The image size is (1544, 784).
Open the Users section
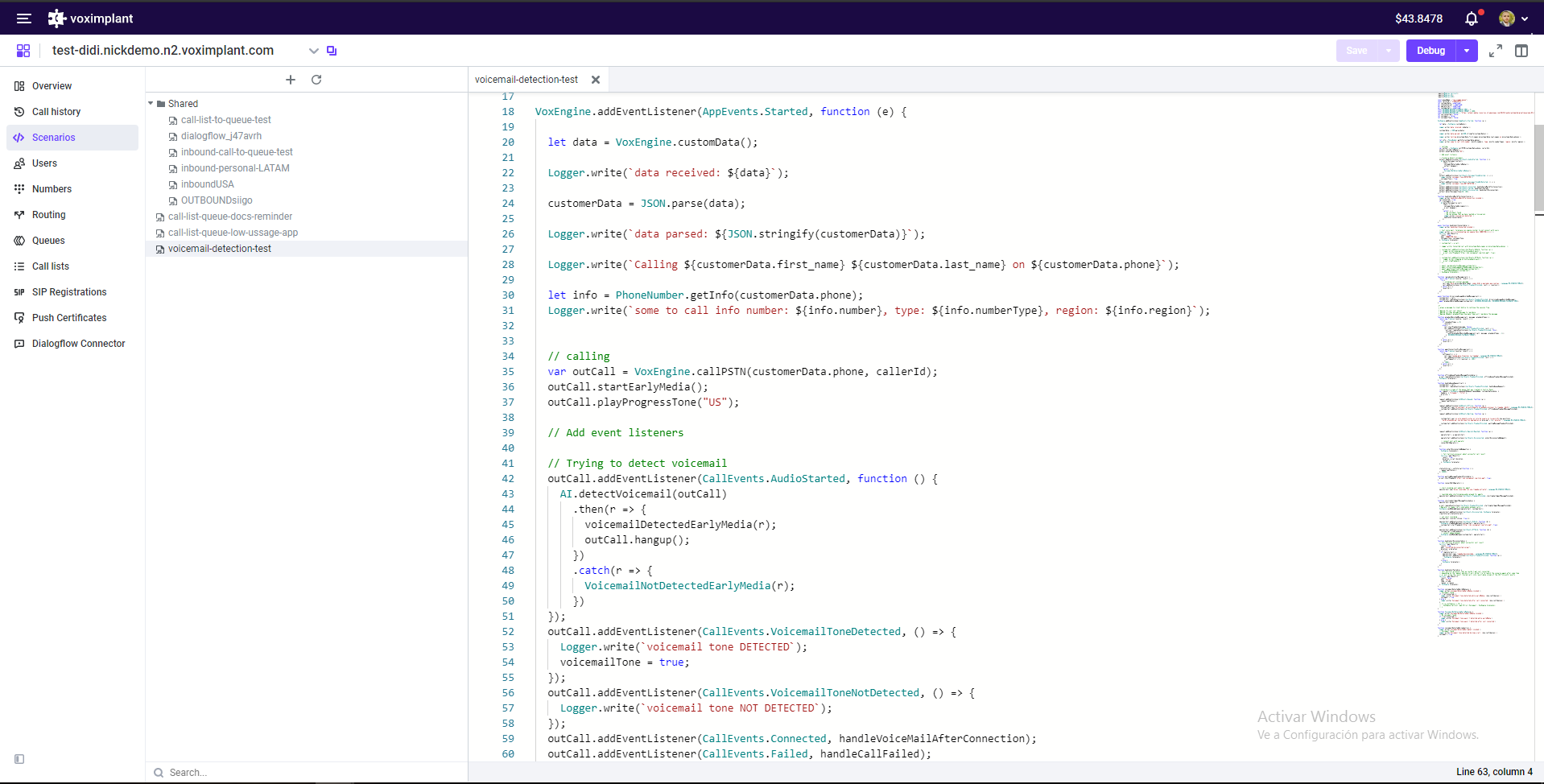pos(72,163)
